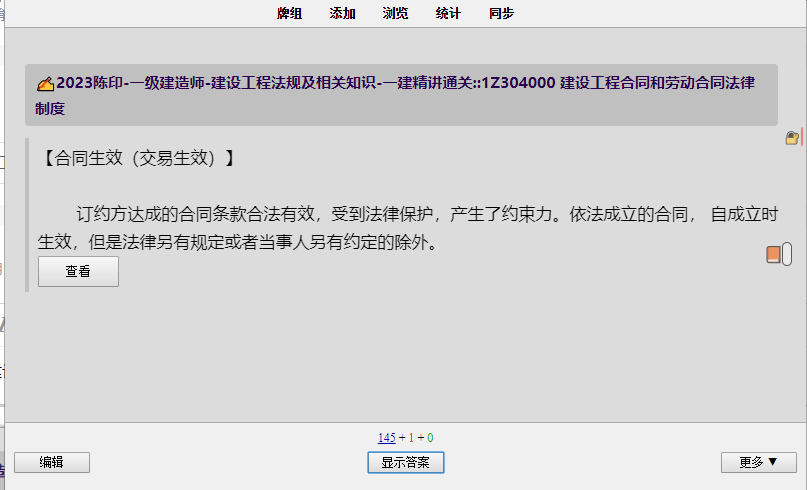The width and height of the screenshot is (807, 490).
Task: Click the heading 【合同生效（交易生效）】
Action: click(137, 158)
